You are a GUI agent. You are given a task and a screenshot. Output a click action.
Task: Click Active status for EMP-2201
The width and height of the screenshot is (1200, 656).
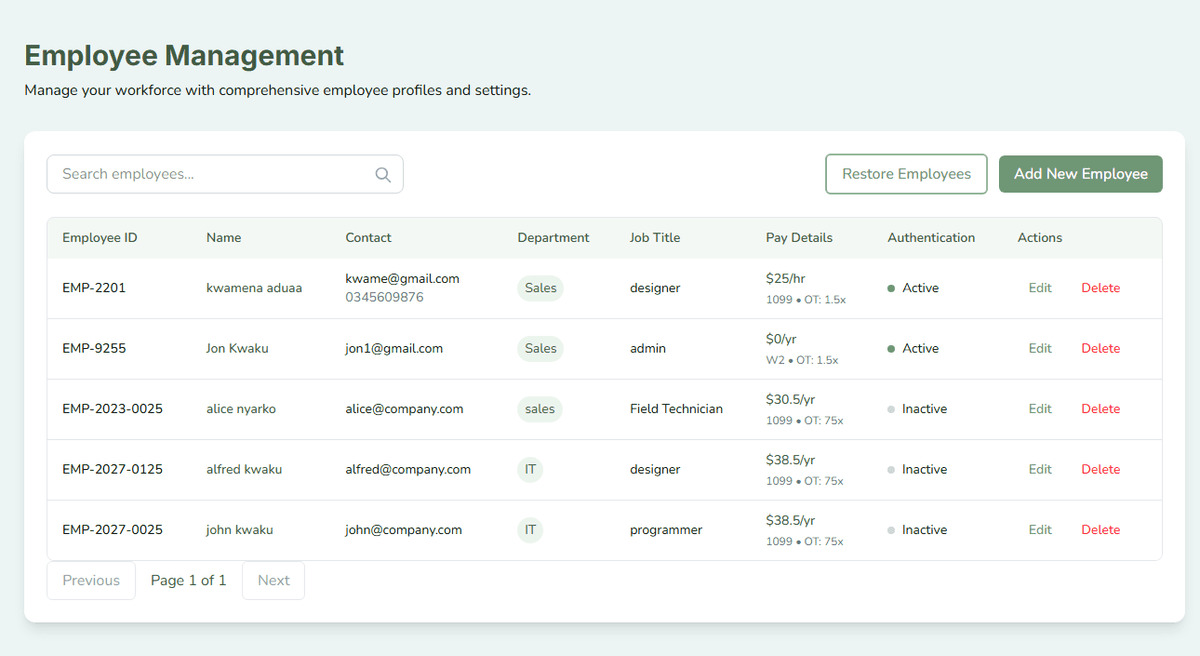pyautogui.click(x=913, y=288)
